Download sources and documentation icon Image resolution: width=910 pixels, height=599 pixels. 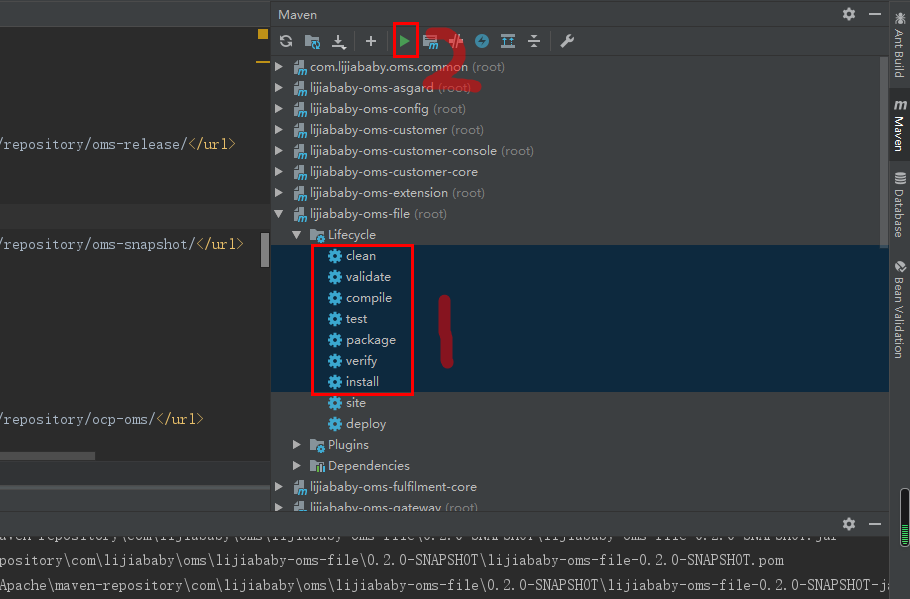[x=338, y=41]
